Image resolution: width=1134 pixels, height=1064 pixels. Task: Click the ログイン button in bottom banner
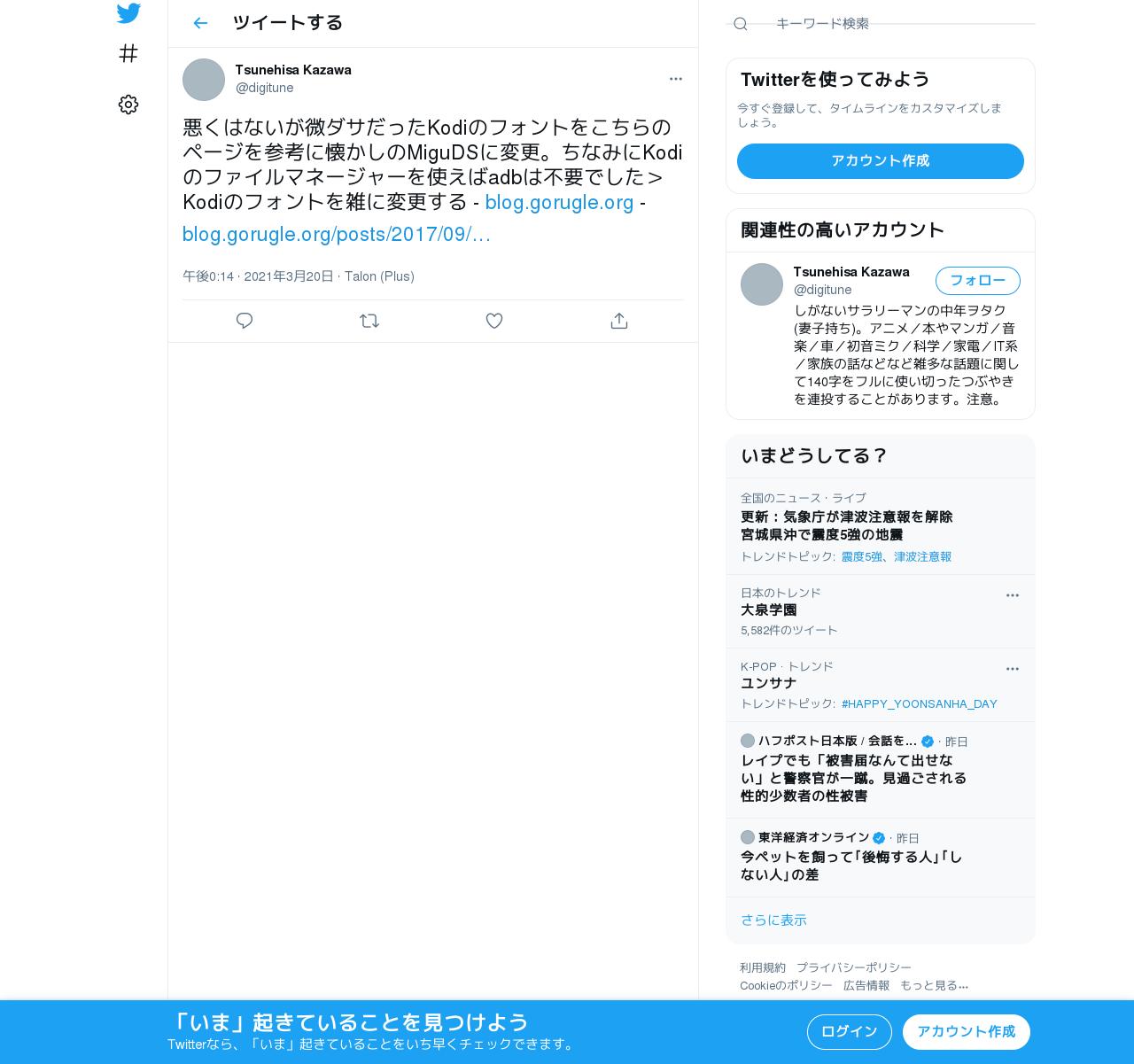click(x=850, y=1032)
